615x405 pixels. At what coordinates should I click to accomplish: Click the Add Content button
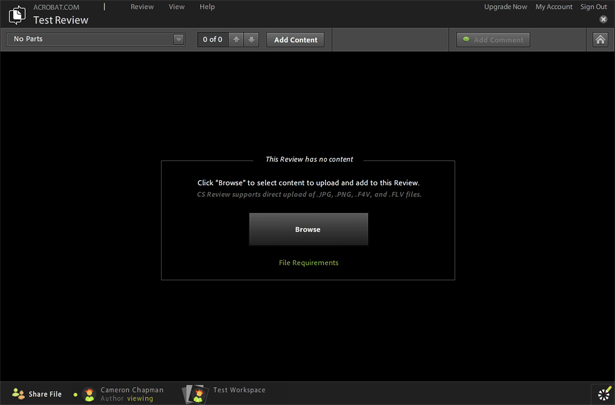[296, 40]
